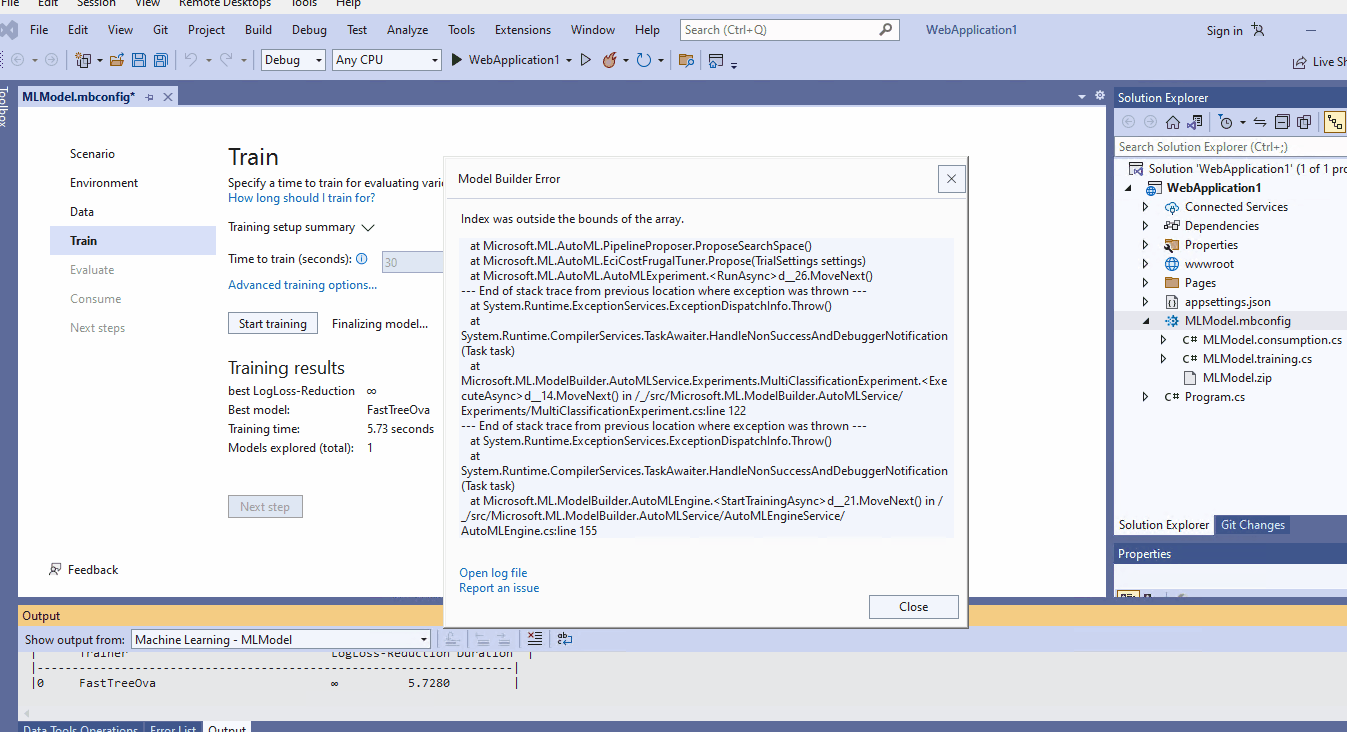Open the WebApplication1 run target dropdown arrow
The image size is (1347, 732).
click(569, 60)
